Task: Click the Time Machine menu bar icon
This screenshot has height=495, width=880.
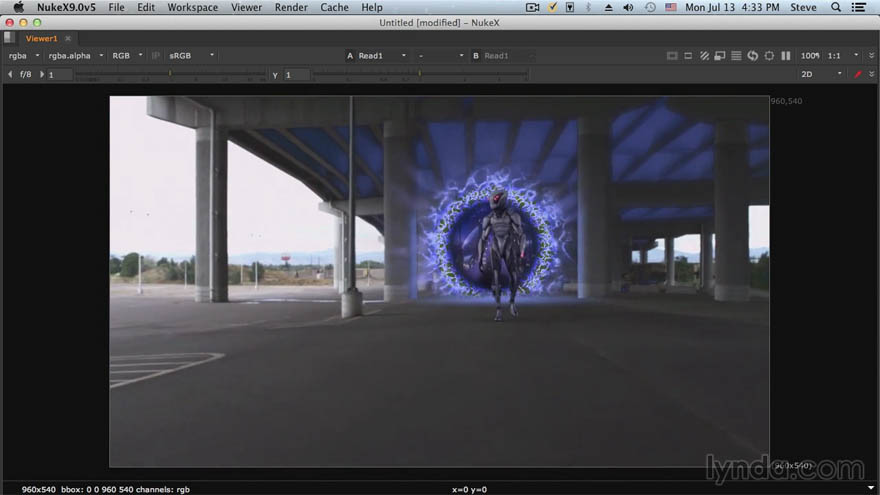Action: 650,7
